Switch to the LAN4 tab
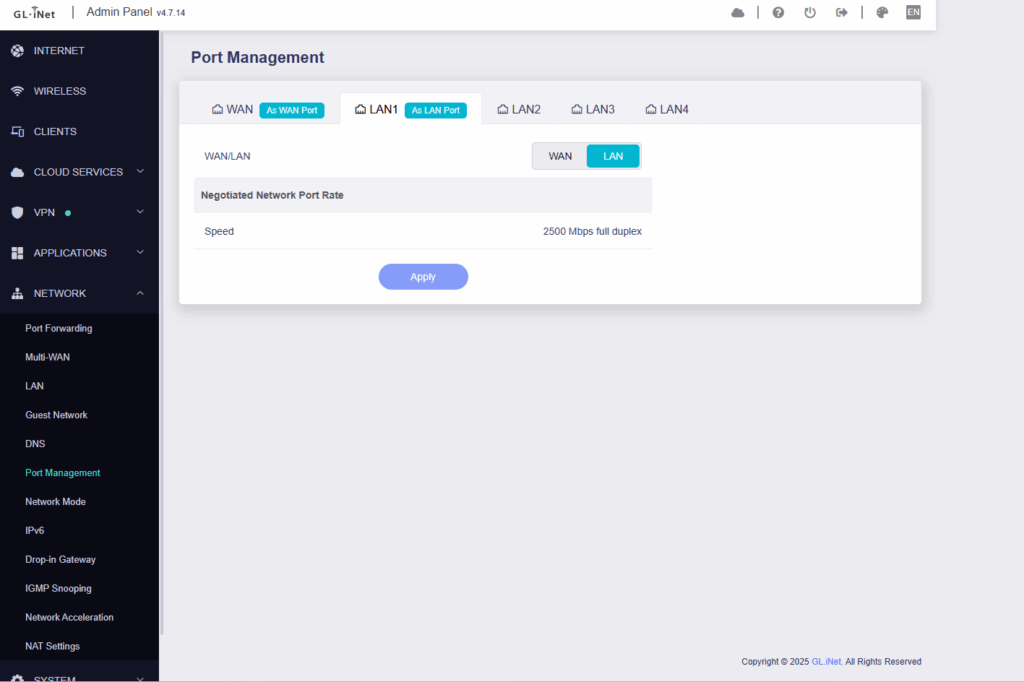1024x682 pixels. pyautogui.click(x=667, y=109)
